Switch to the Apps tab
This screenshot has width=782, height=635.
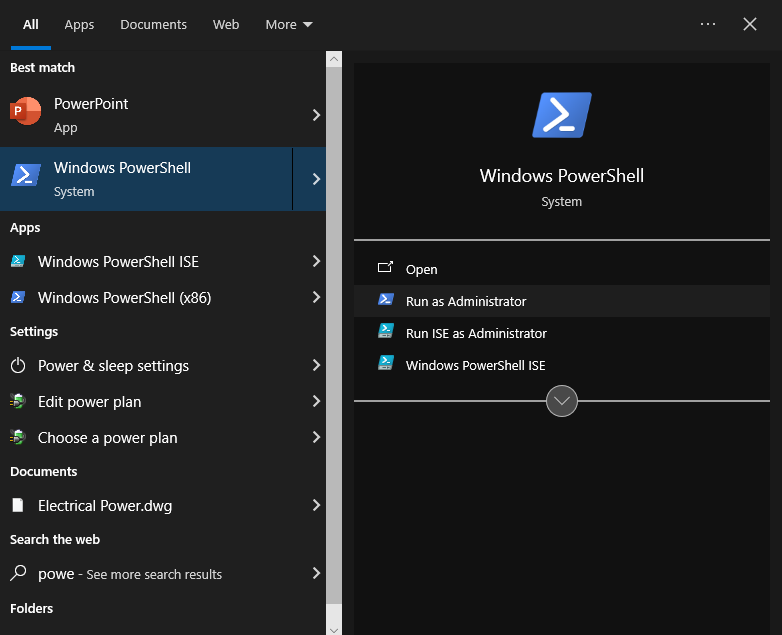tap(79, 24)
